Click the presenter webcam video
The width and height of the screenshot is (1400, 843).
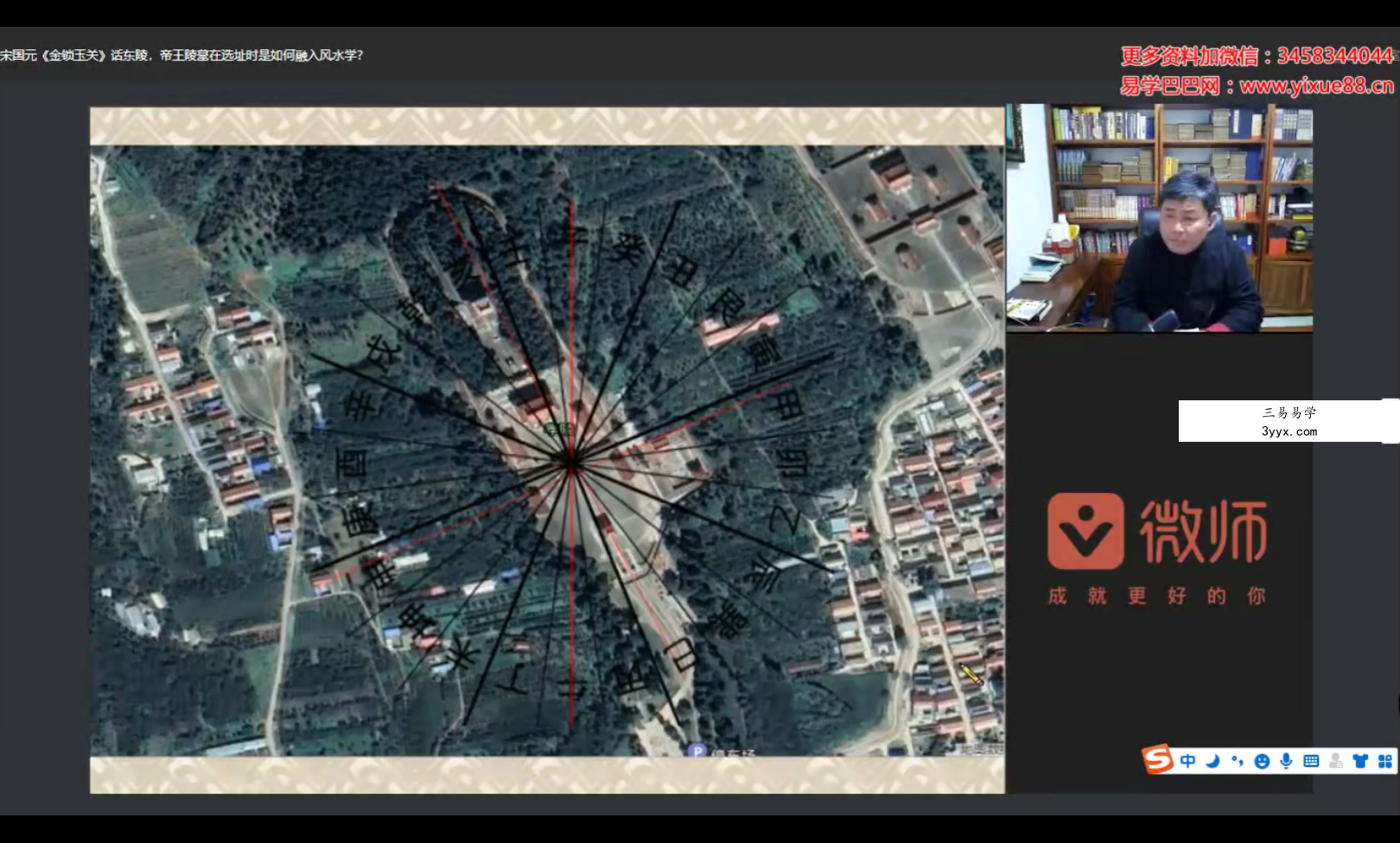point(1160,218)
